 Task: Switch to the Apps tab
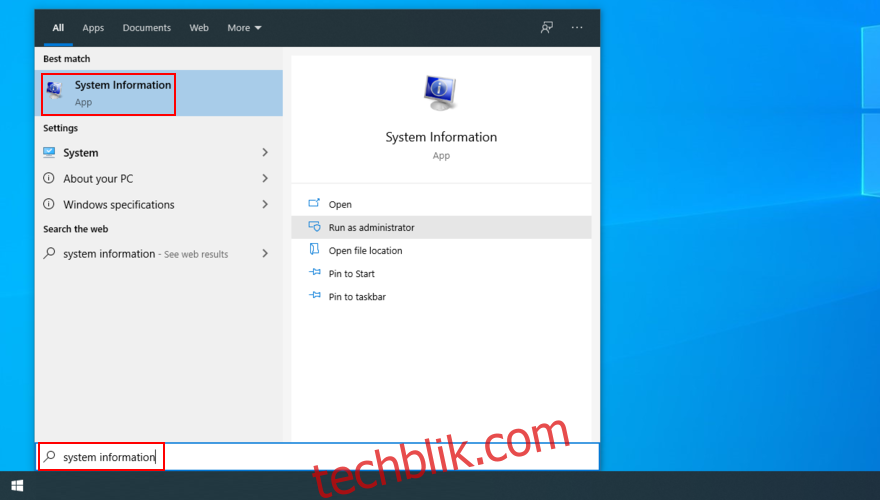(93, 27)
